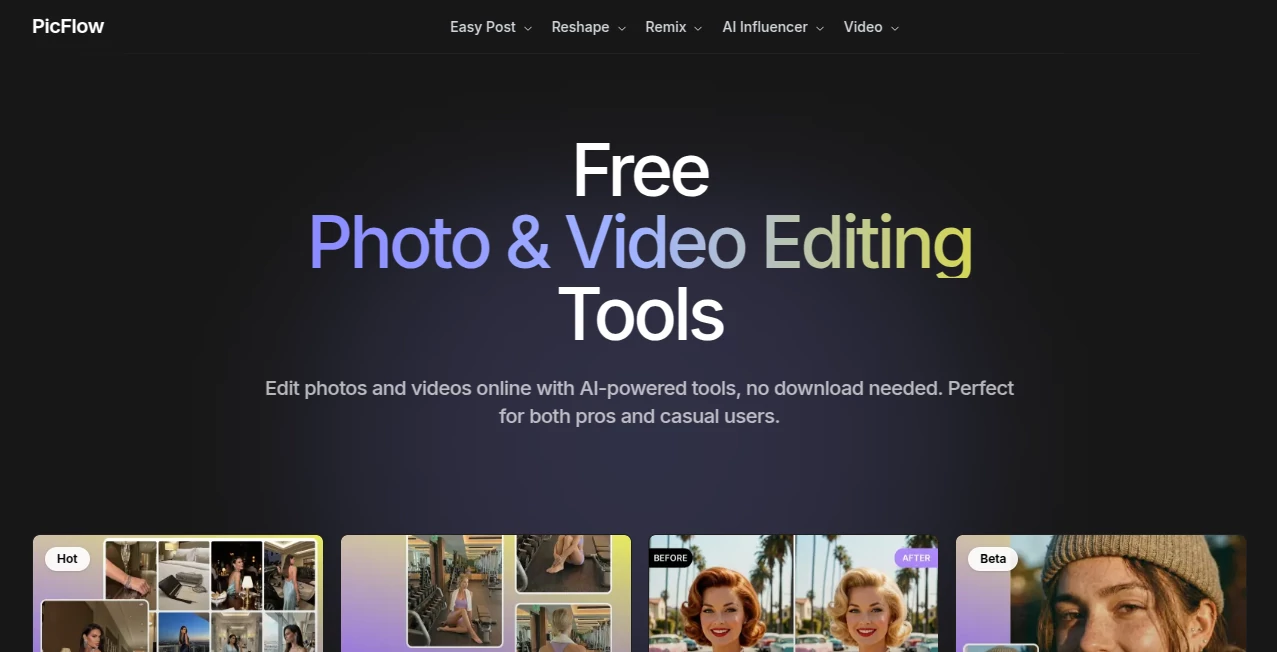
Task: Click the Beta badge on the portrait card
Action: [x=992, y=559]
